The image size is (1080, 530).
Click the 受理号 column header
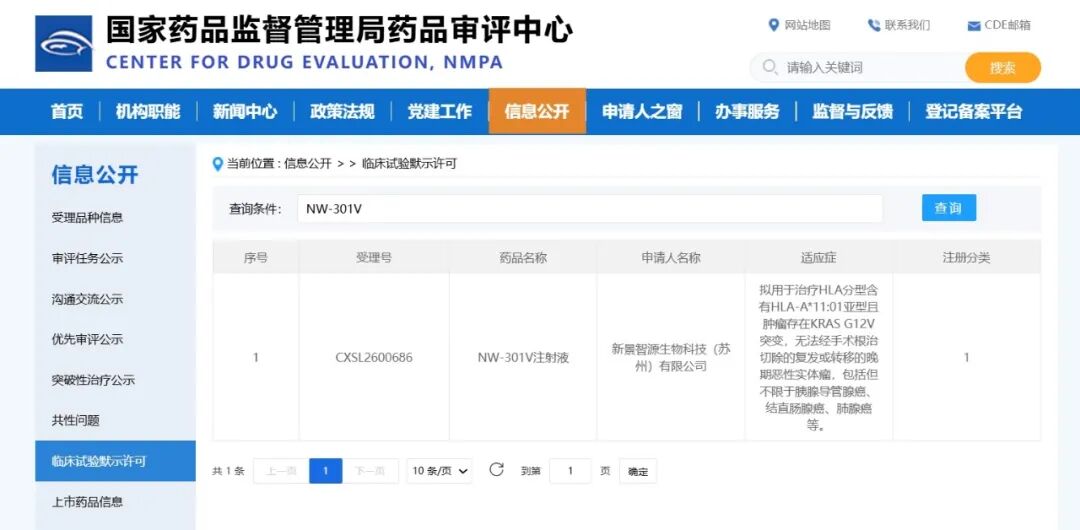[x=374, y=258]
